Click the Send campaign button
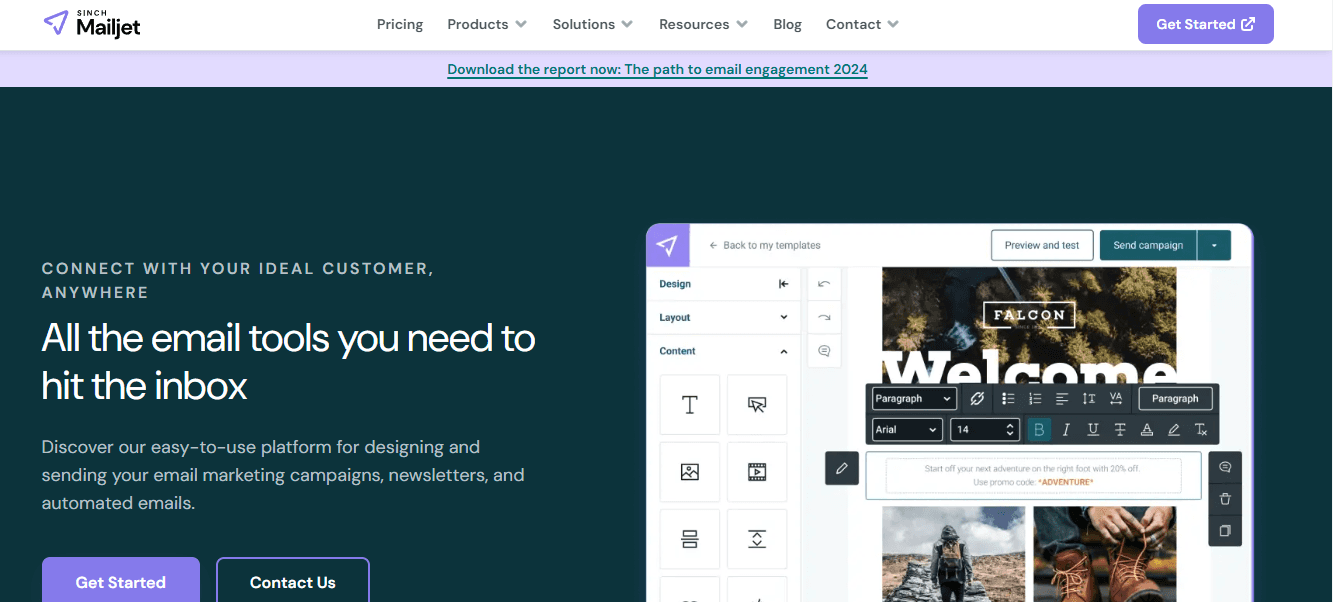 coord(1148,245)
